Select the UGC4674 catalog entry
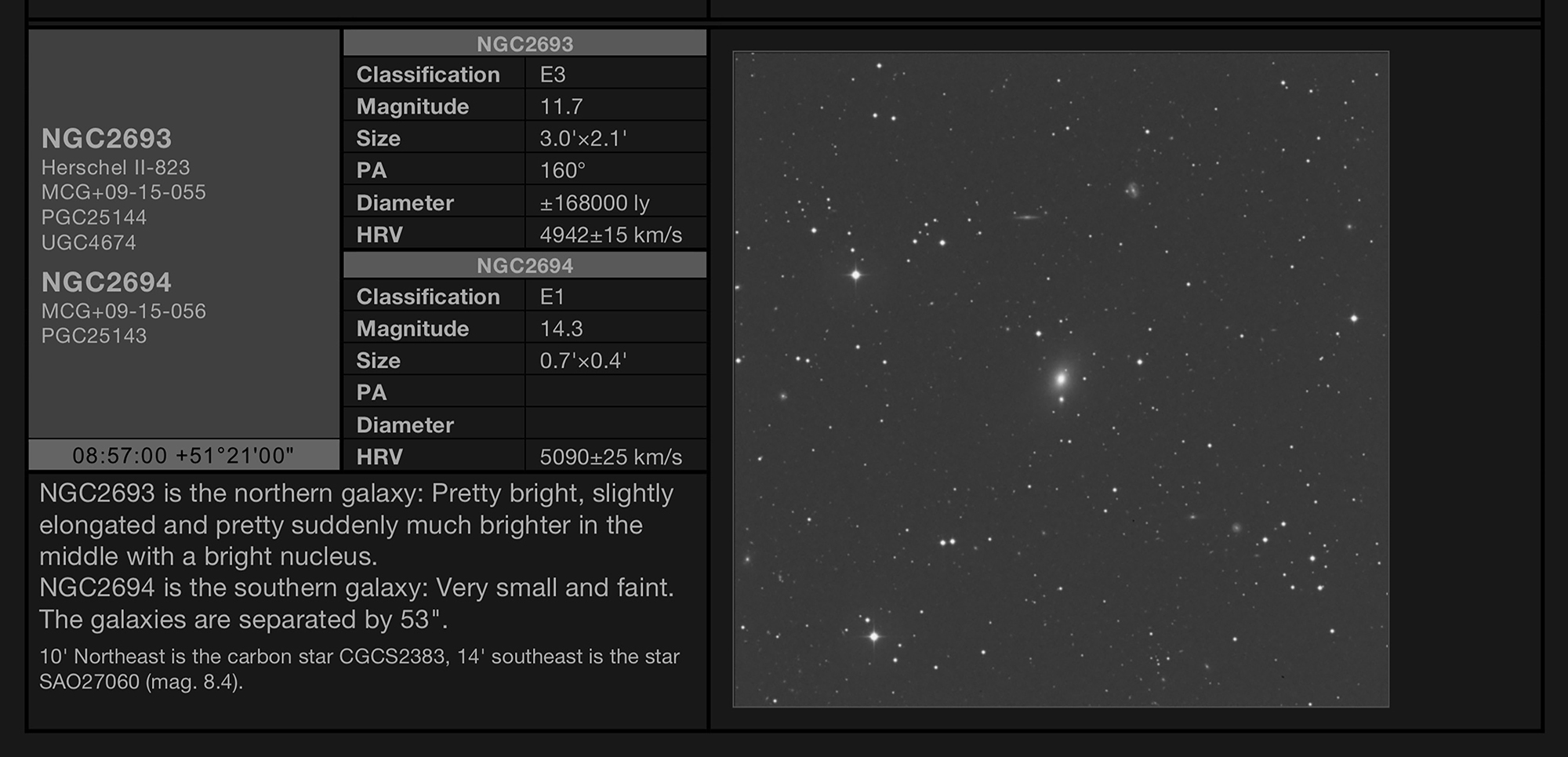 coord(89,242)
